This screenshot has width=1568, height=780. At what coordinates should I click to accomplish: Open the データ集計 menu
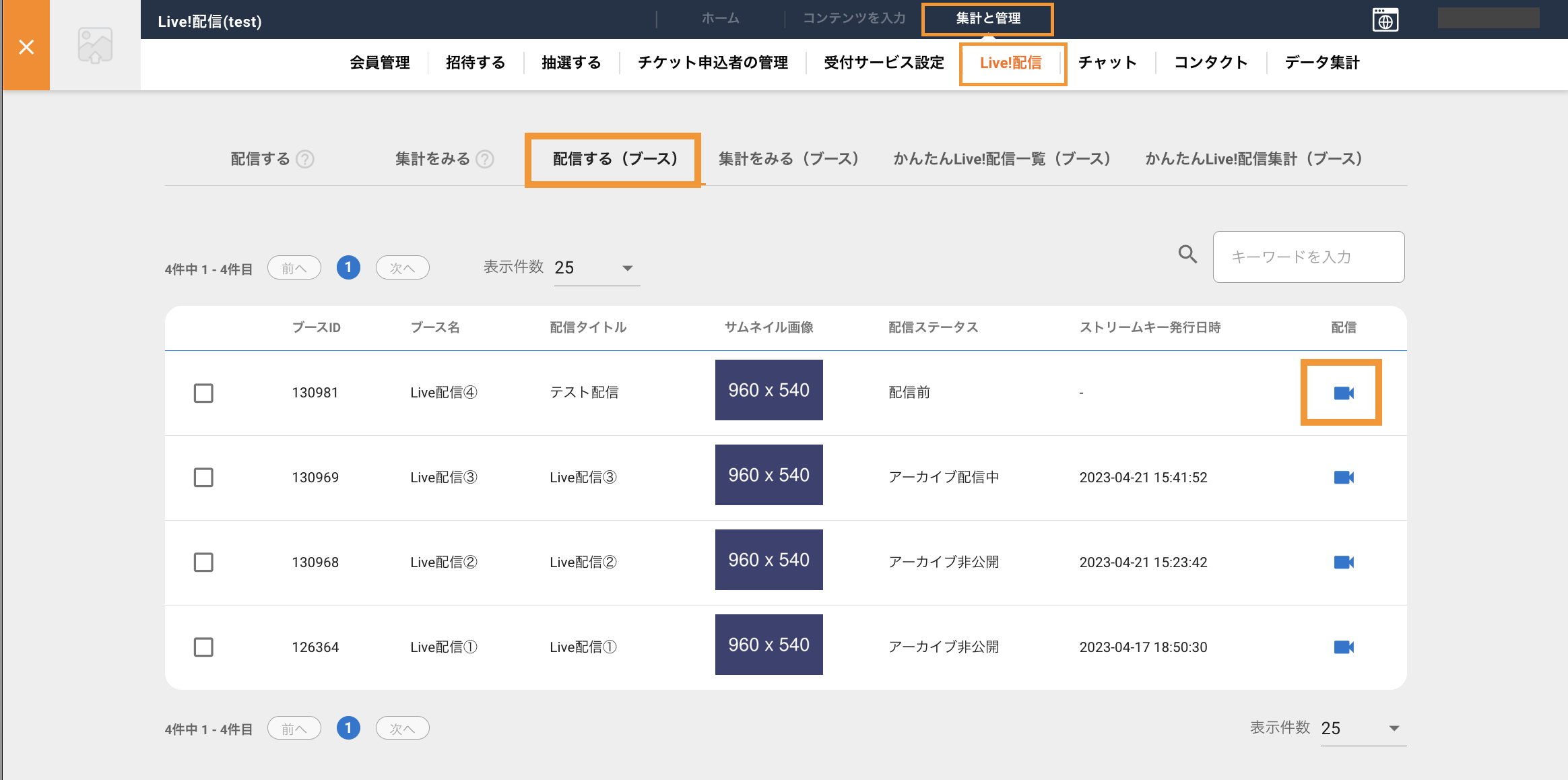(x=1322, y=63)
